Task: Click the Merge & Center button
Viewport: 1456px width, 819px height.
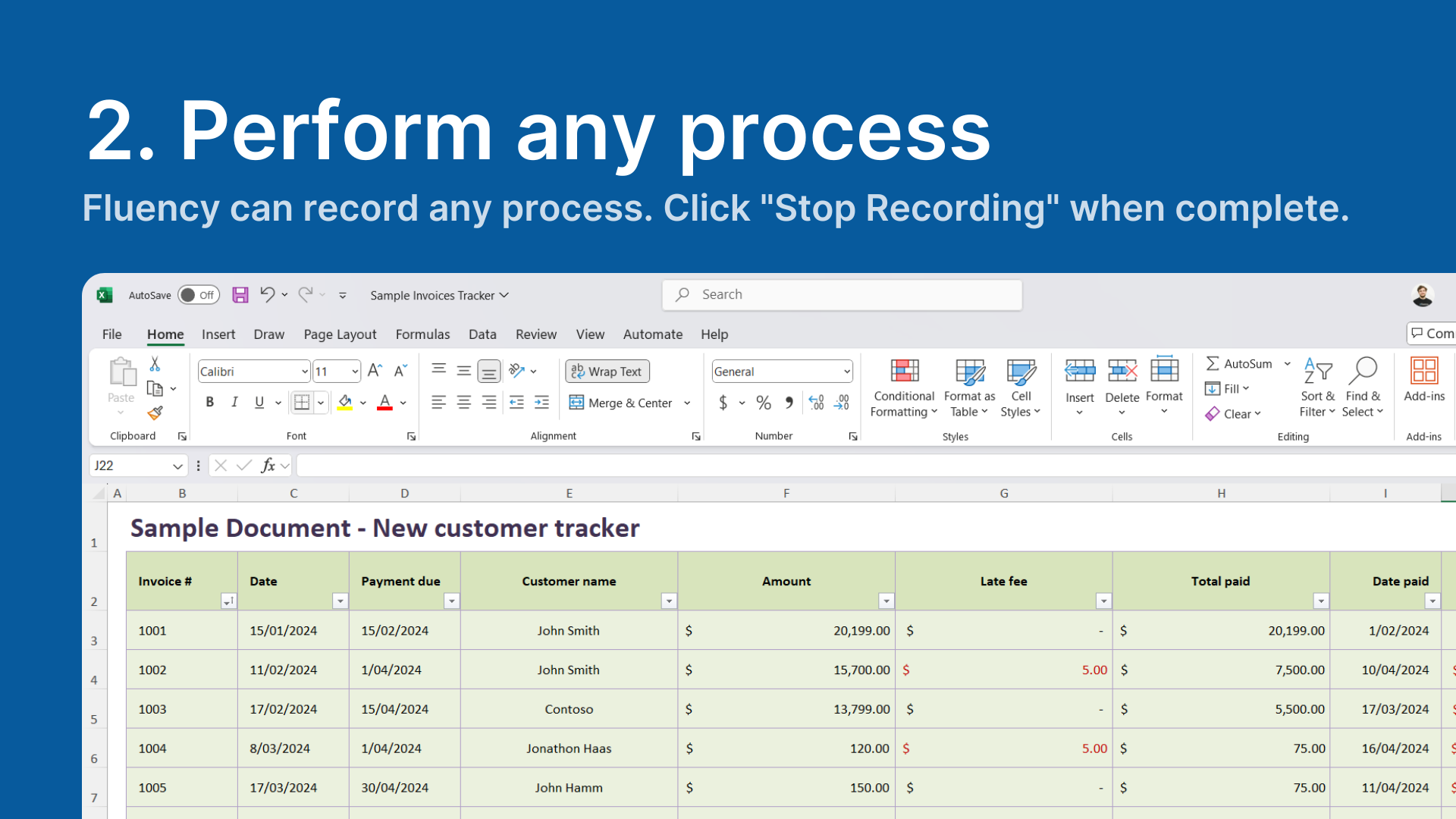Action: 621,403
